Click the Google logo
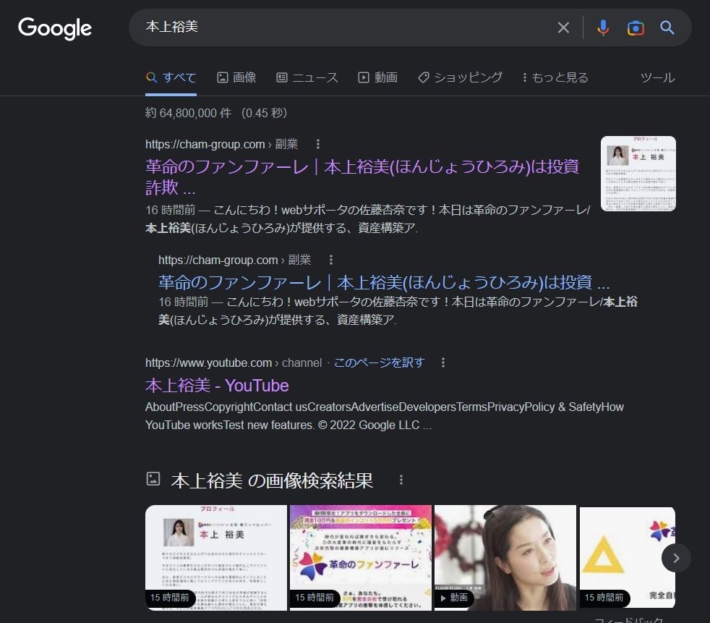 click(55, 28)
